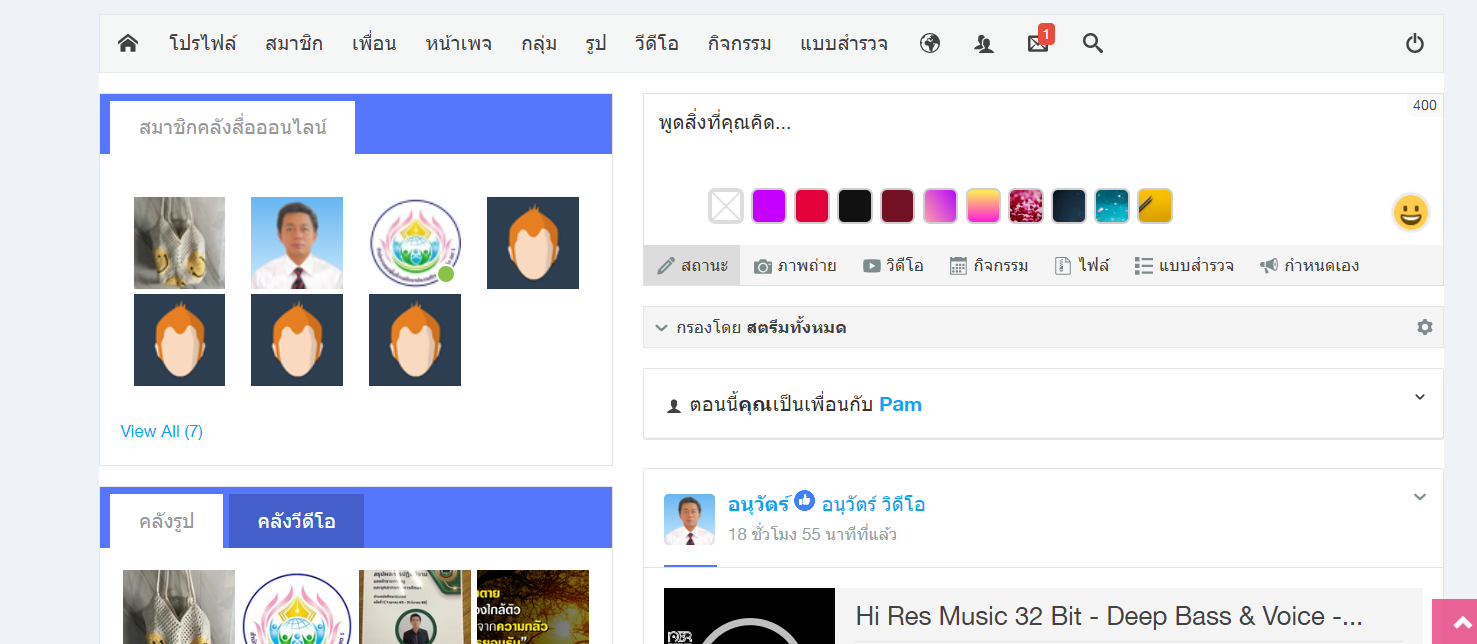This screenshot has width=1477, height=644.
Task: Open อนุวัตร์ post author avatar
Action: tap(690, 519)
